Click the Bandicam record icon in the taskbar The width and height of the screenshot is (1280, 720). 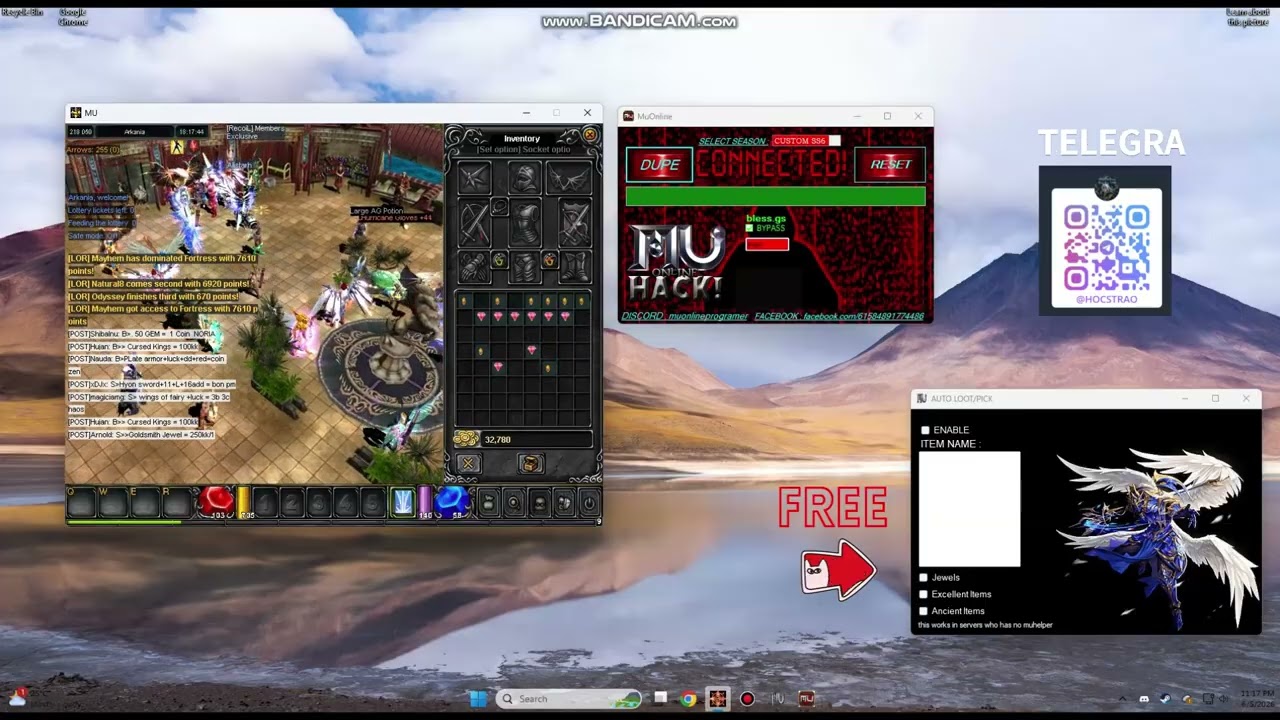(x=747, y=699)
